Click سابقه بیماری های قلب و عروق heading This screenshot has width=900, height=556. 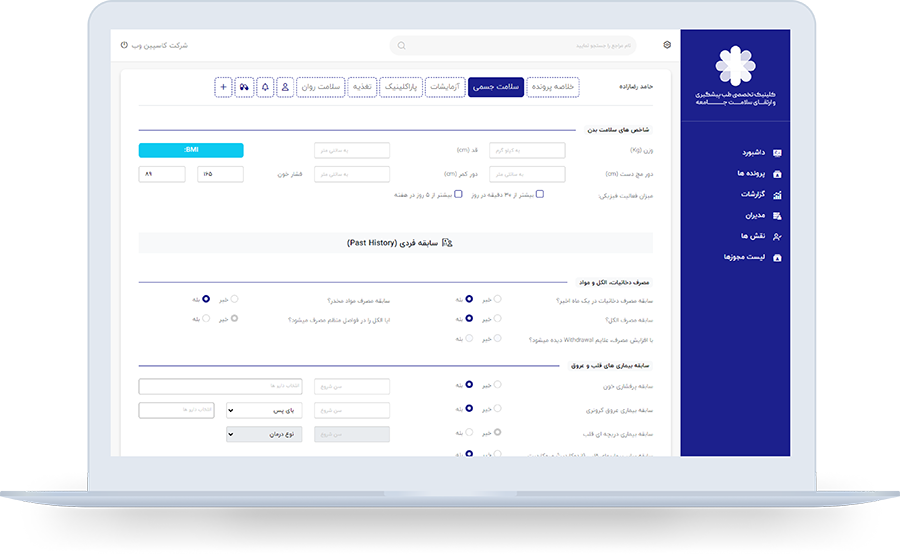tap(610, 366)
